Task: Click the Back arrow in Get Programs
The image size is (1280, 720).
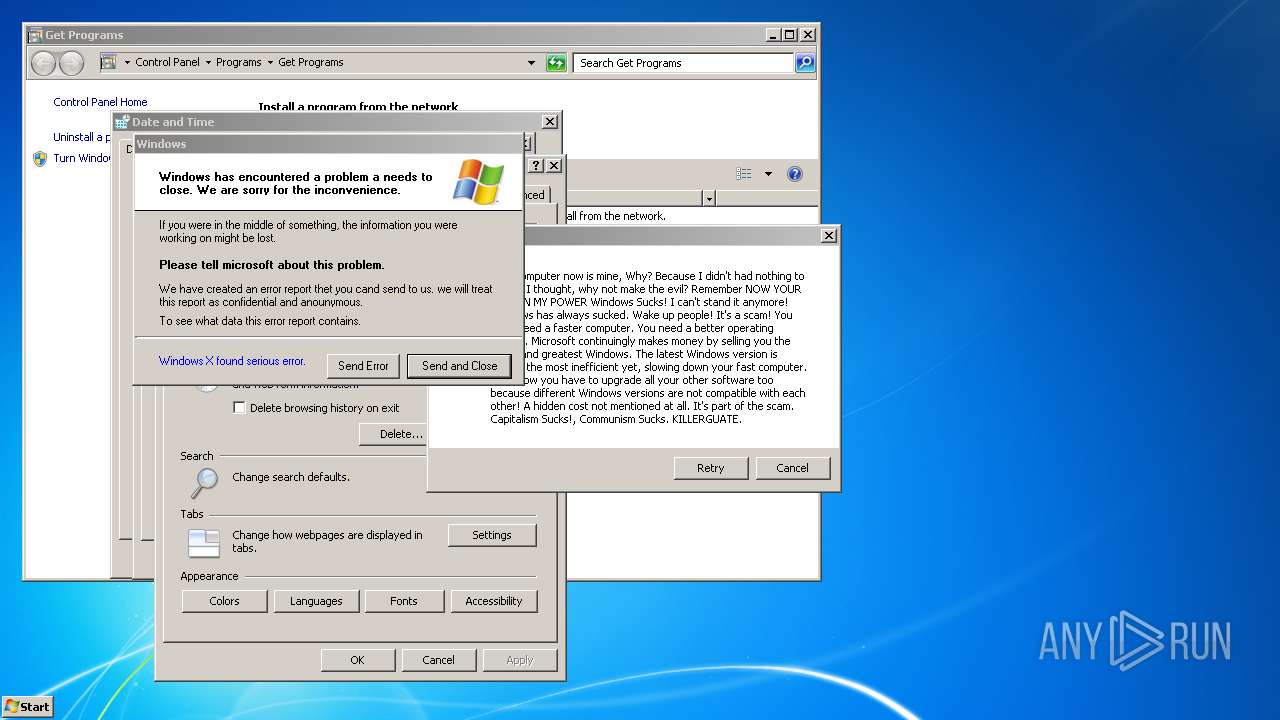Action: tap(43, 63)
